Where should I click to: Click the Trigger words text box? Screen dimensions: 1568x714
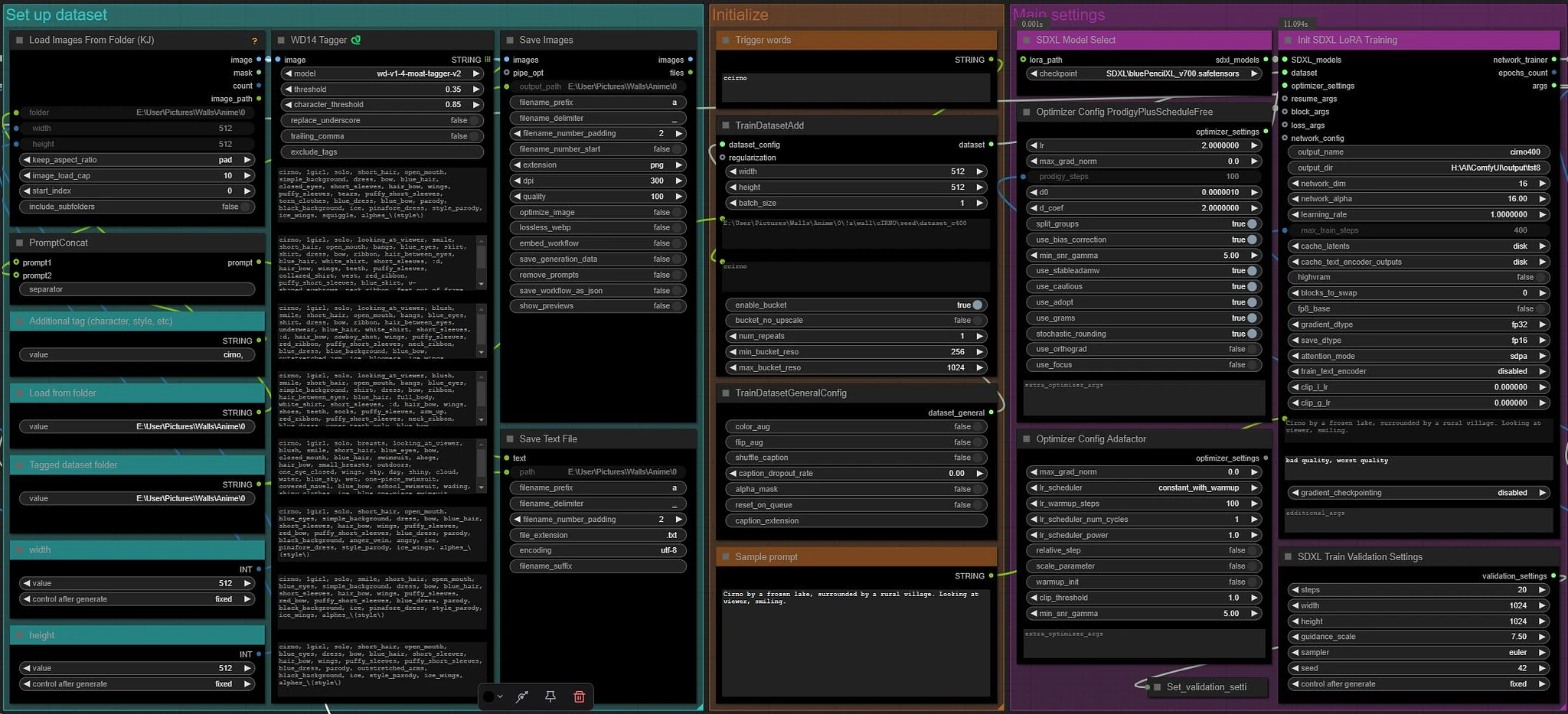pyautogui.click(x=856, y=86)
